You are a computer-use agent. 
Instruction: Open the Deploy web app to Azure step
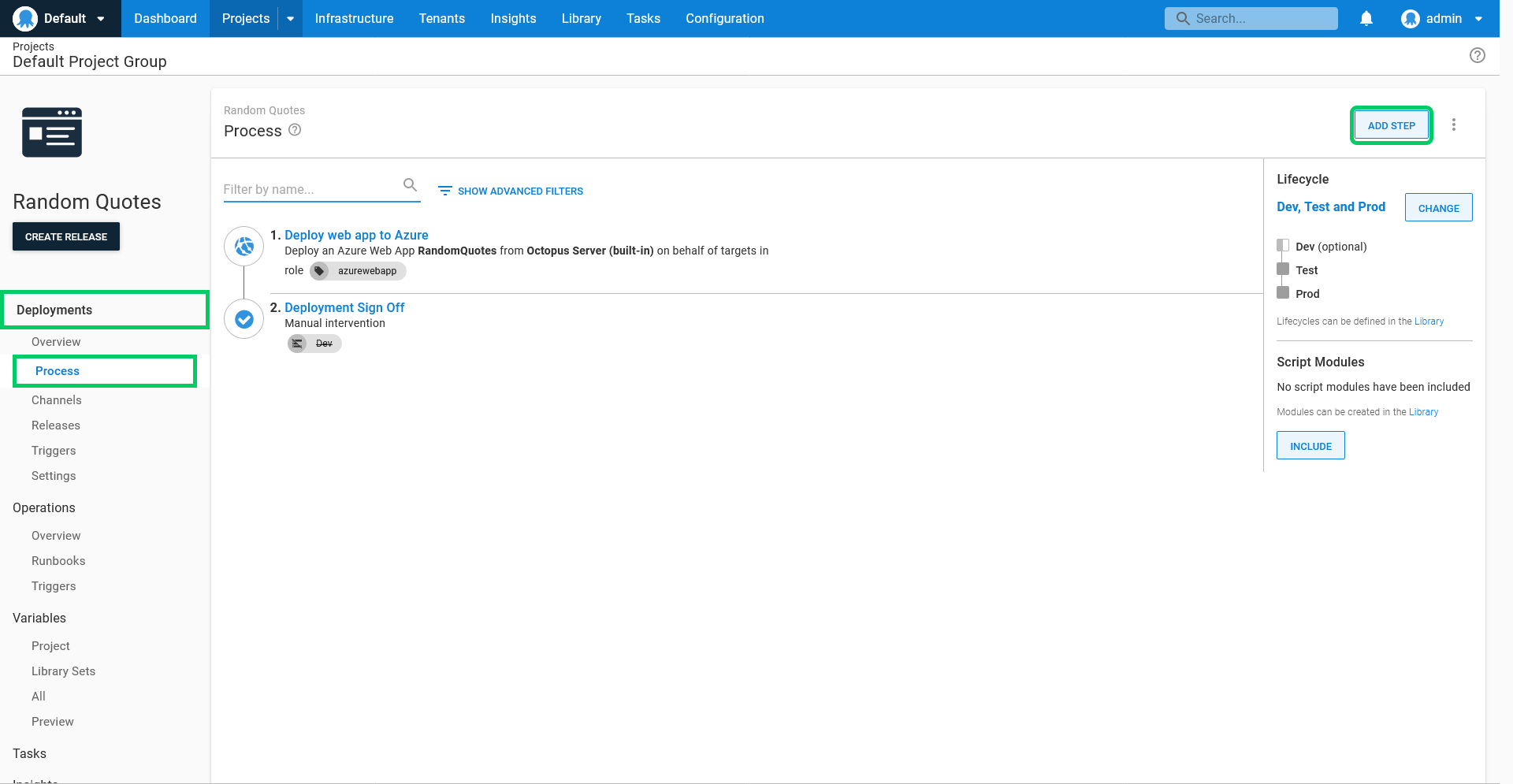tap(356, 235)
